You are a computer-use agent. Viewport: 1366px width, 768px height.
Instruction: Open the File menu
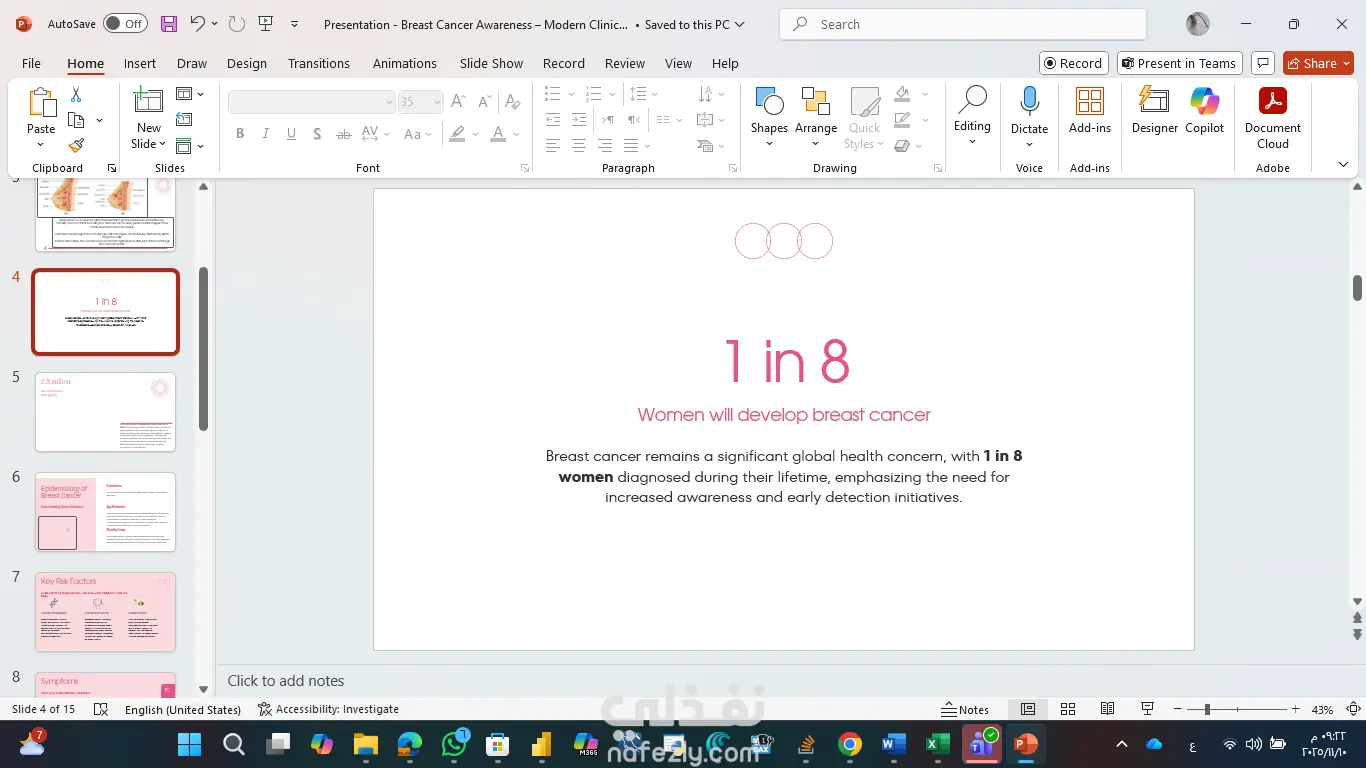(31, 63)
